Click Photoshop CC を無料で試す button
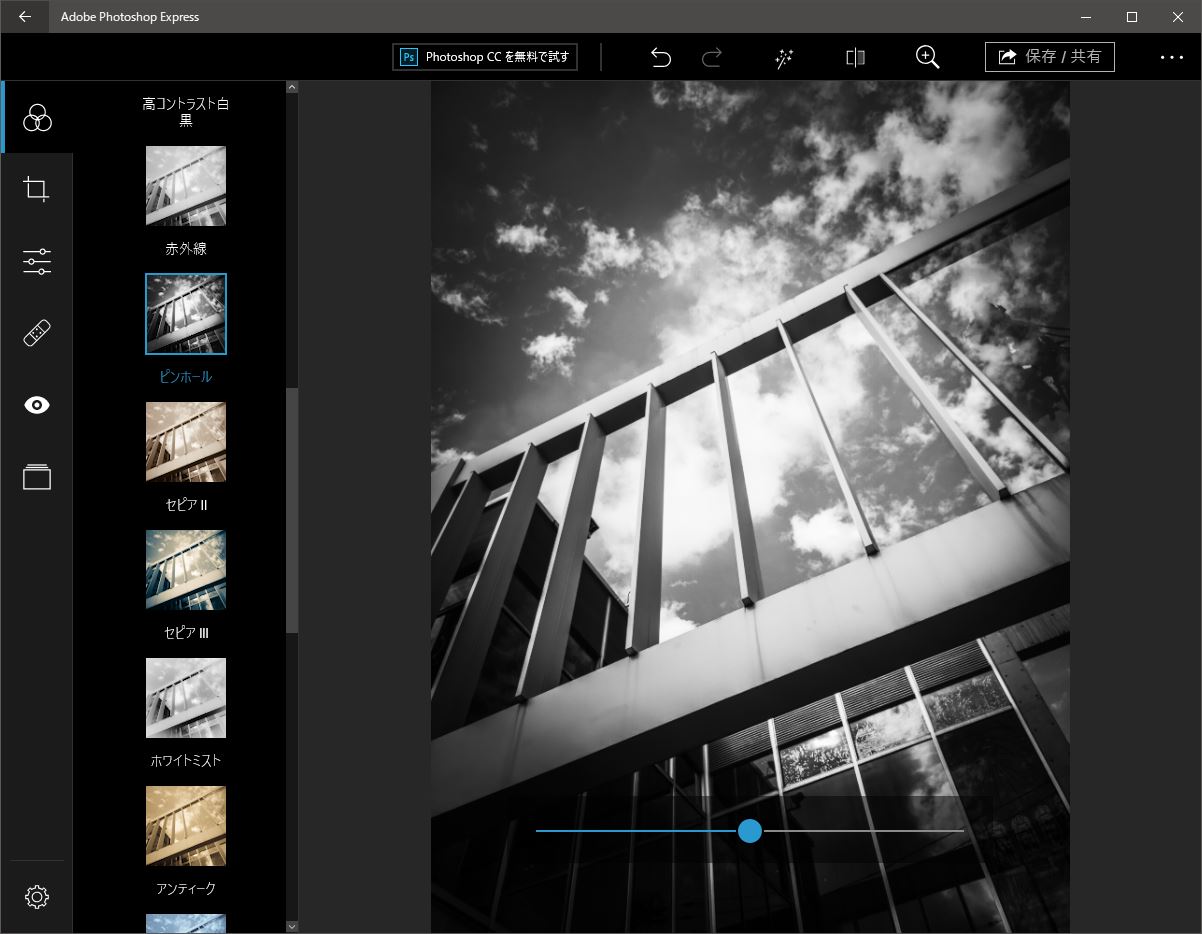 [x=485, y=57]
